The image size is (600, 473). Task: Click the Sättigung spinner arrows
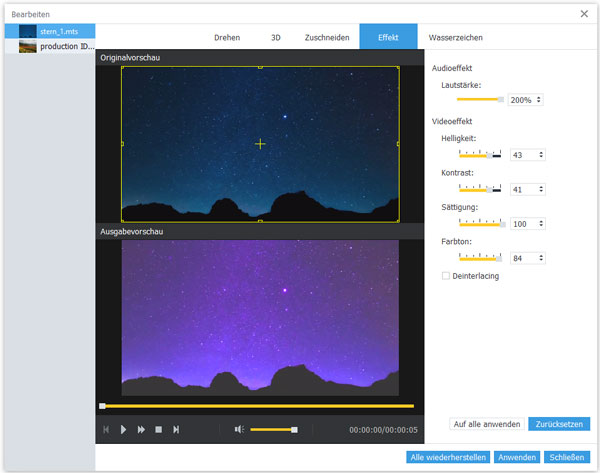pos(541,223)
